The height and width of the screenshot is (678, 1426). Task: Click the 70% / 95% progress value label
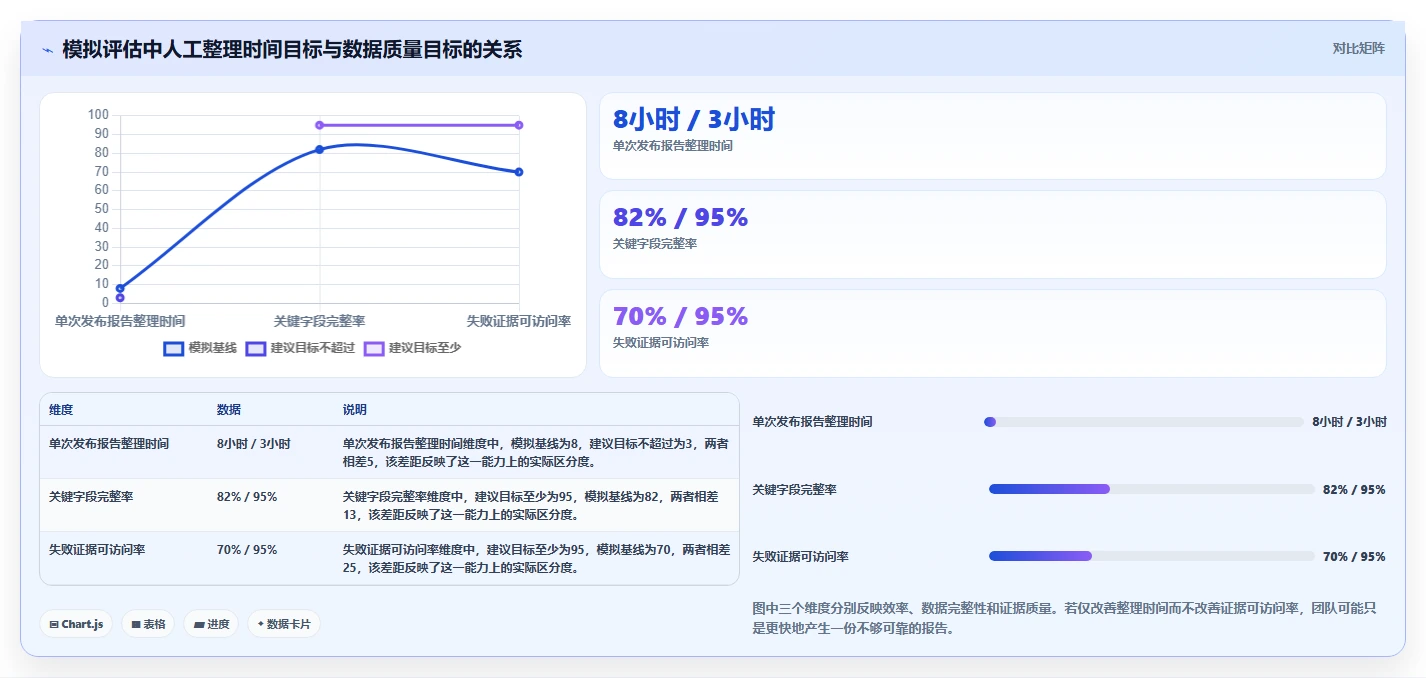point(1354,556)
